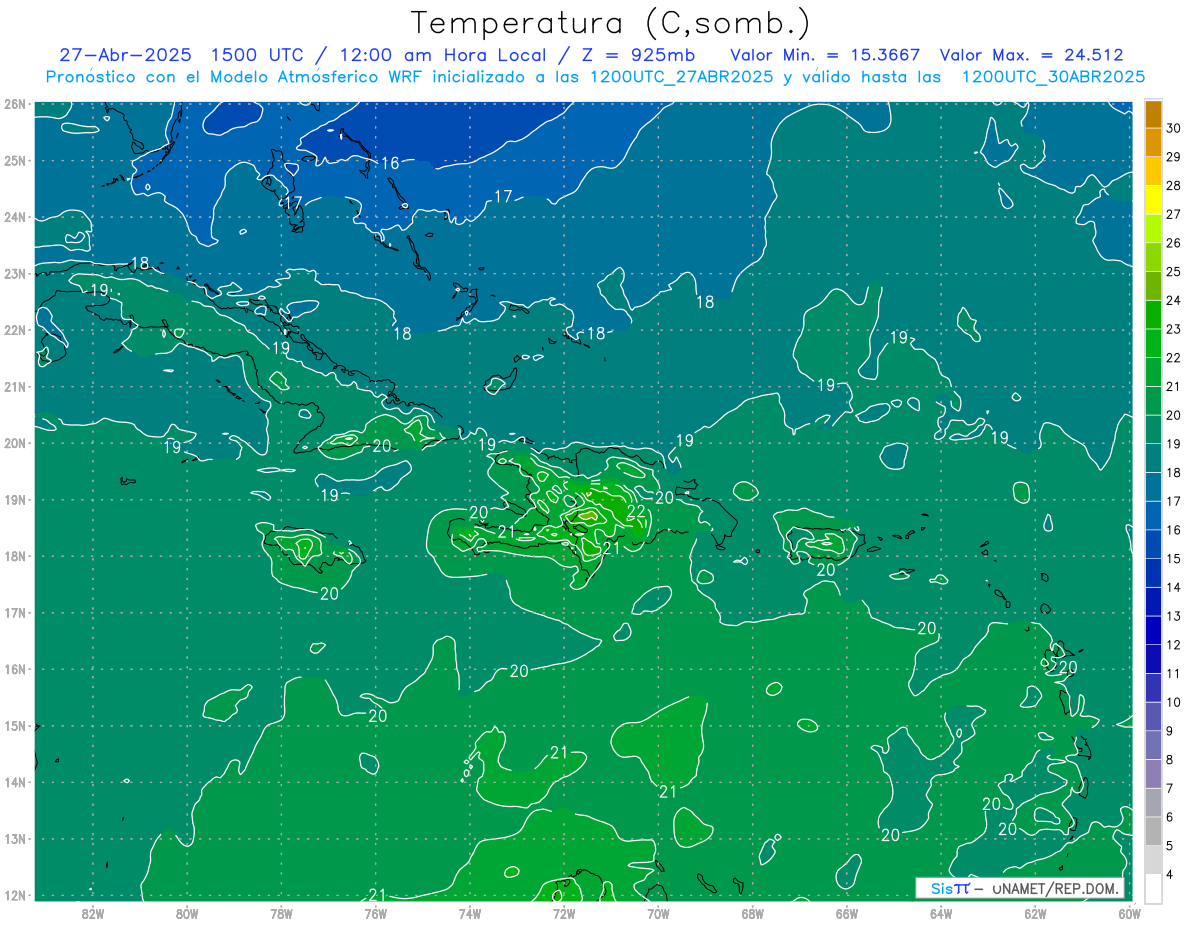This screenshot has width=1200, height=927.
Task: Click the color scale label '25'
Action: [1174, 271]
